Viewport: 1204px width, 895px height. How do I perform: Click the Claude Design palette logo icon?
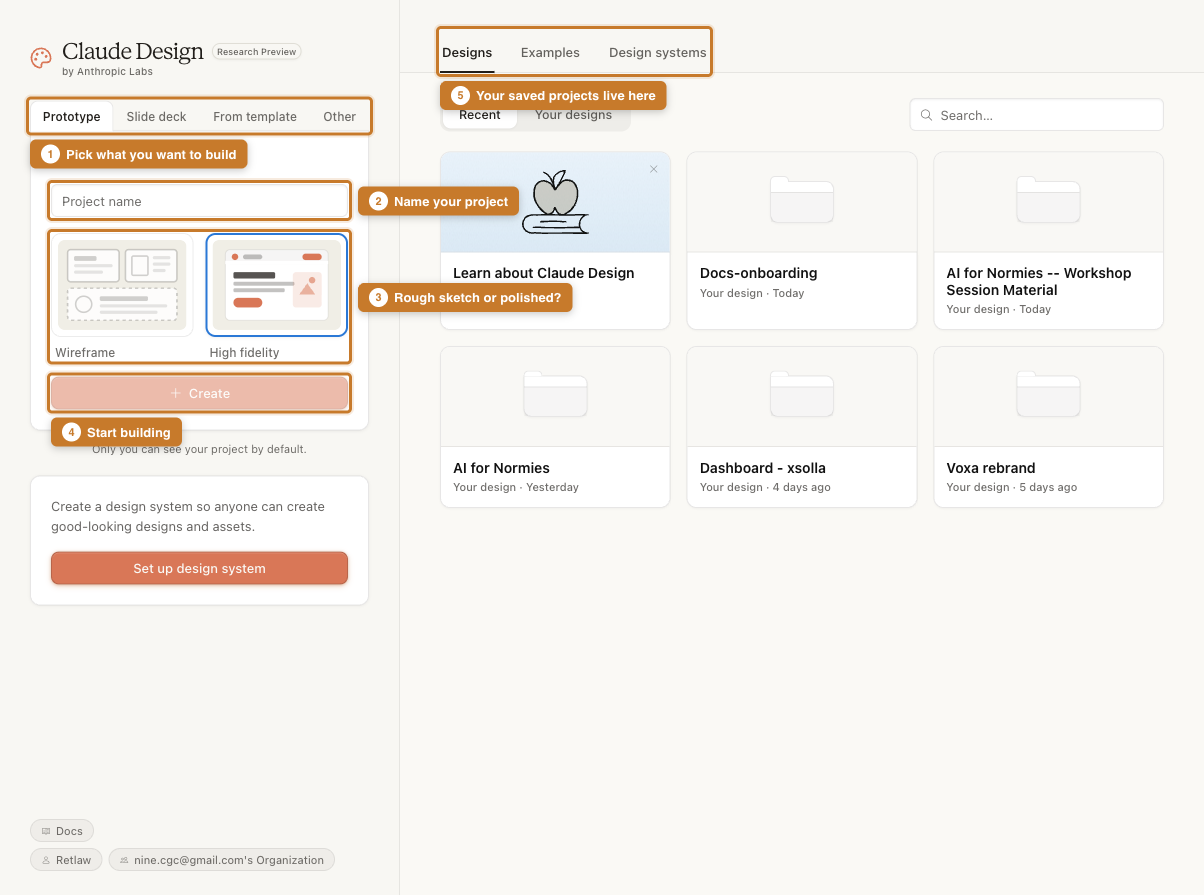point(41,58)
